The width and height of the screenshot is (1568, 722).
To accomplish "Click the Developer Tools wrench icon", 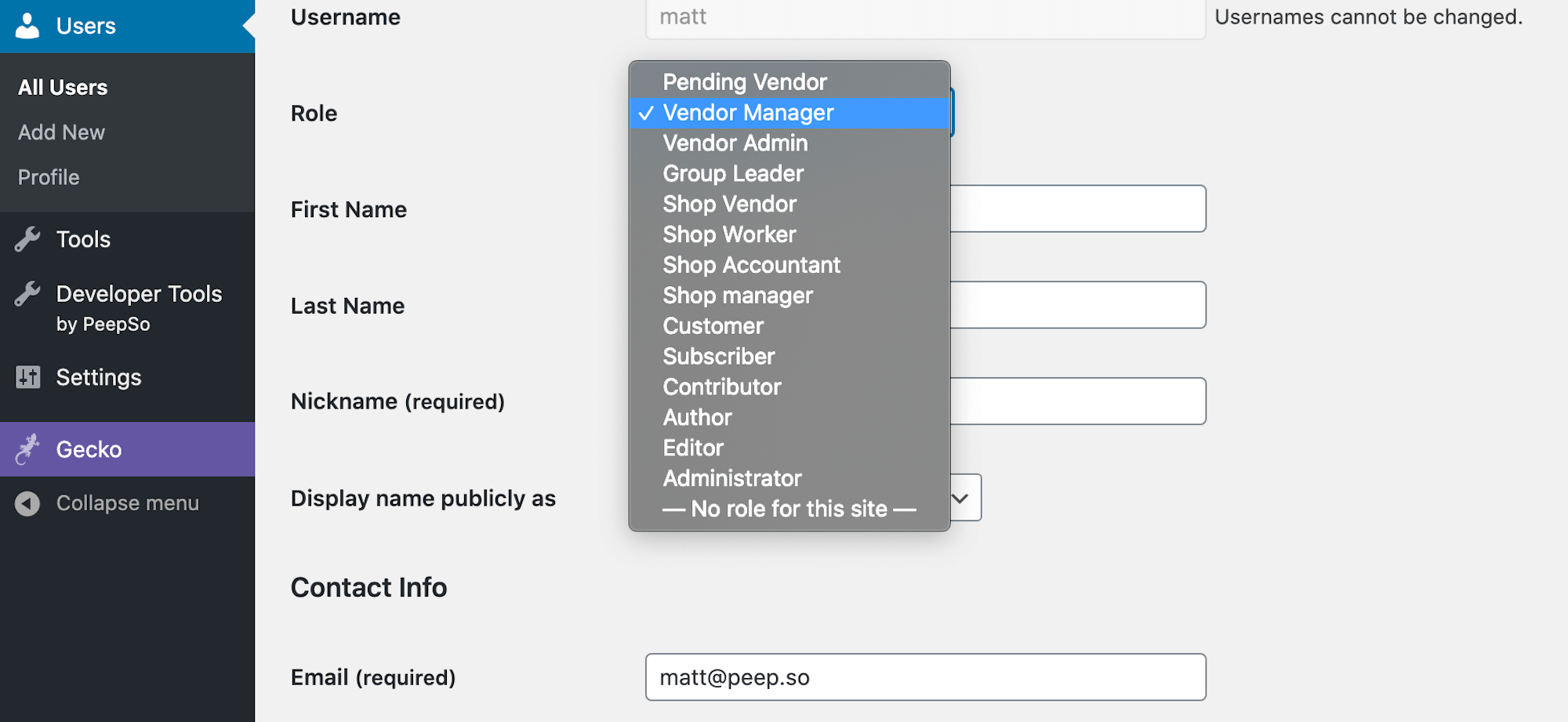I will point(27,294).
